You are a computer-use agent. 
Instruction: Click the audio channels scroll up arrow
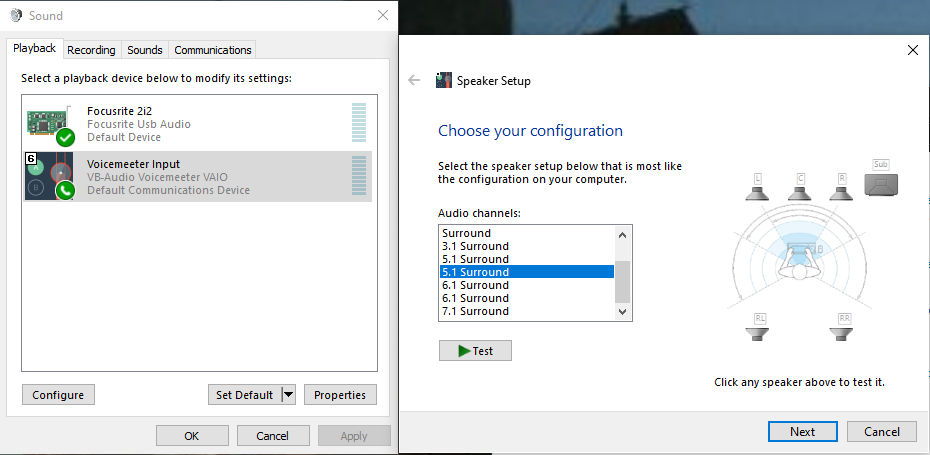pyautogui.click(x=622, y=235)
